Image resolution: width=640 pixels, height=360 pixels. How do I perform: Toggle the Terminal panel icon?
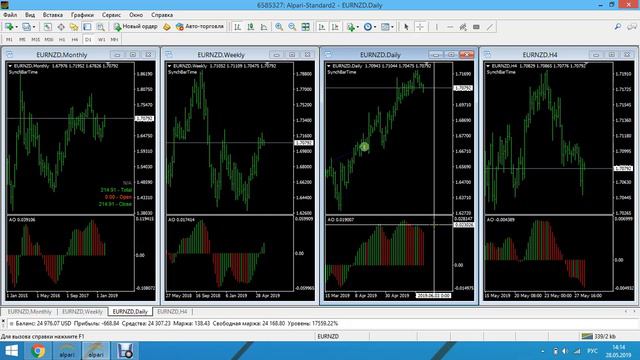pos(87,27)
